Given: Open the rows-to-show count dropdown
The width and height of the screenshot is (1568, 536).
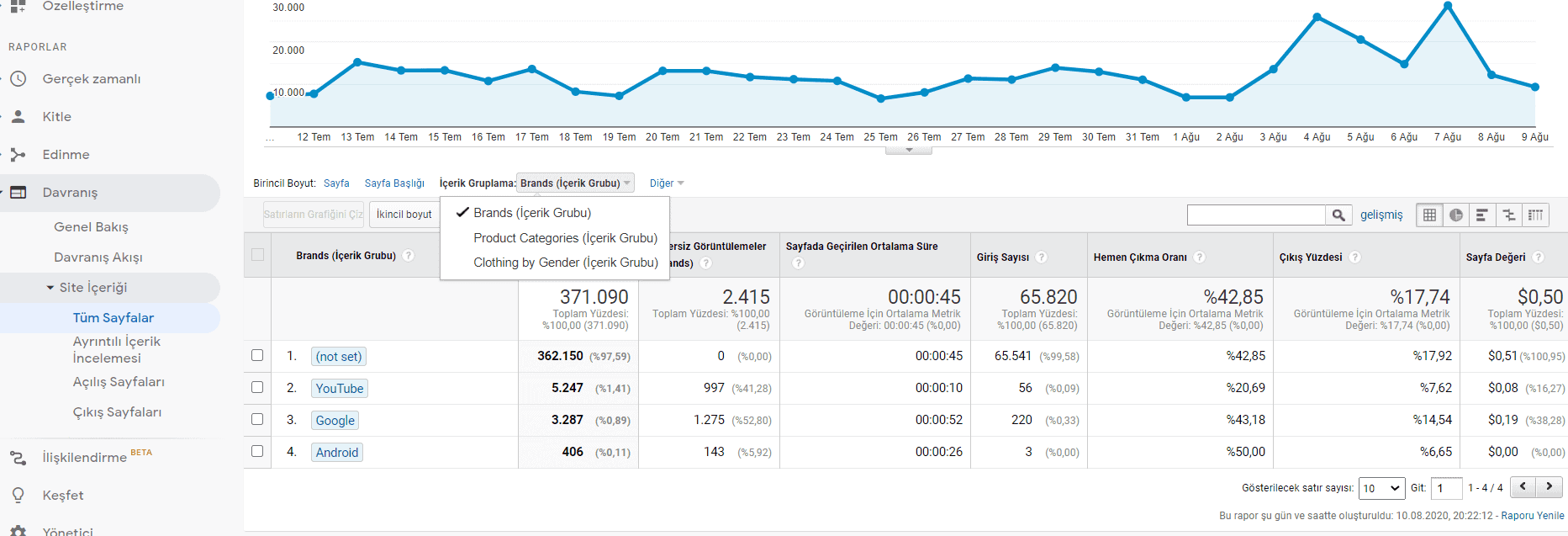Looking at the screenshot, I should coord(1381,488).
